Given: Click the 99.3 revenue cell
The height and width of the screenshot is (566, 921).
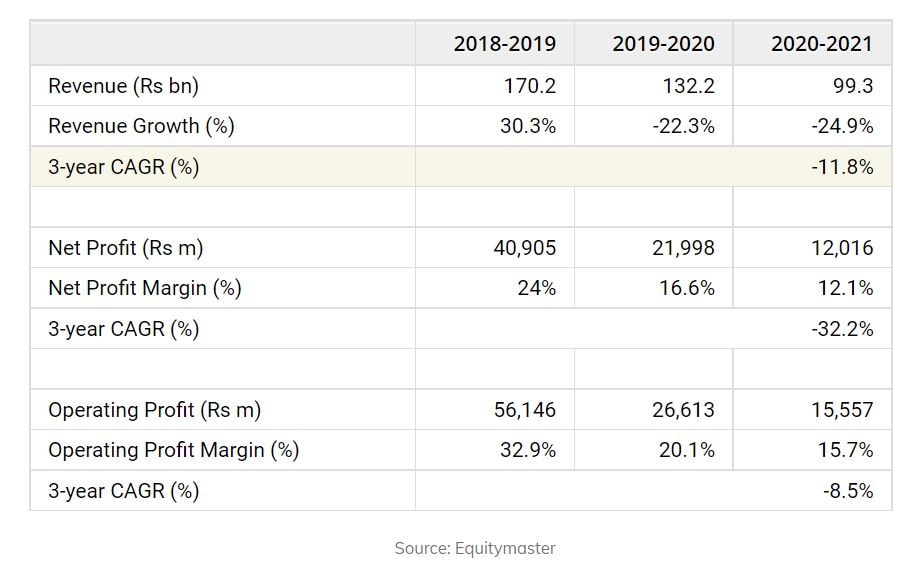Looking at the screenshot, I should coord(852,86).
